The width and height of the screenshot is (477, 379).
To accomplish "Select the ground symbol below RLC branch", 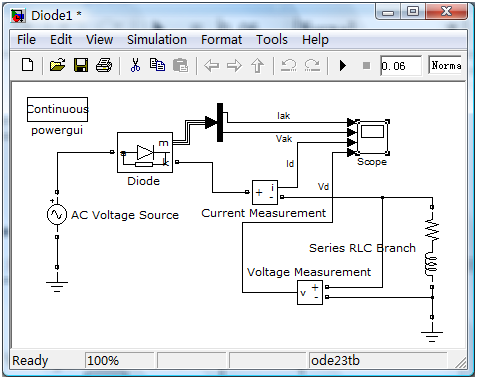I will pos(432,336).
